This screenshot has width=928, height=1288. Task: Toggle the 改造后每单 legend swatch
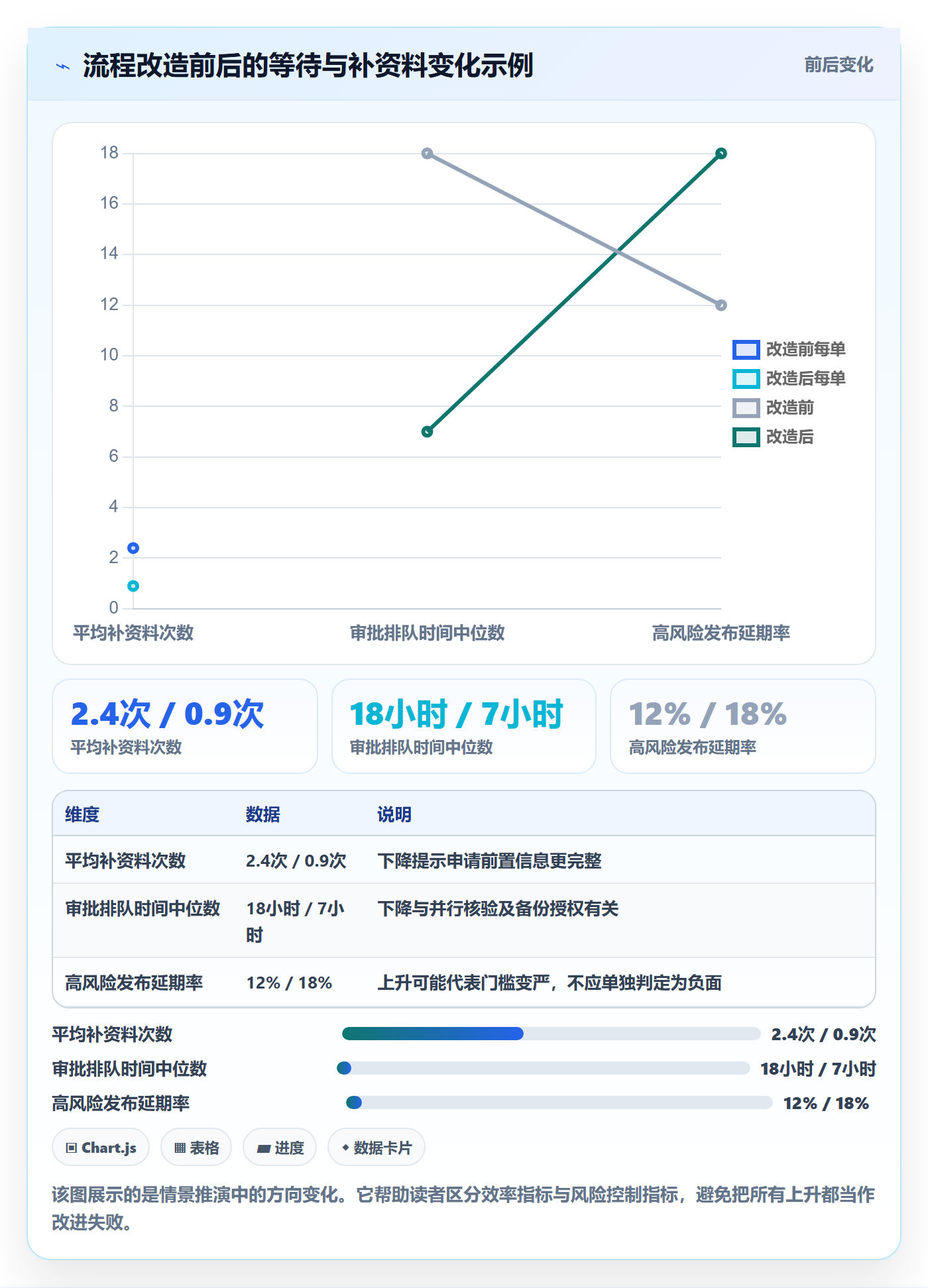[x=746, y=378]
